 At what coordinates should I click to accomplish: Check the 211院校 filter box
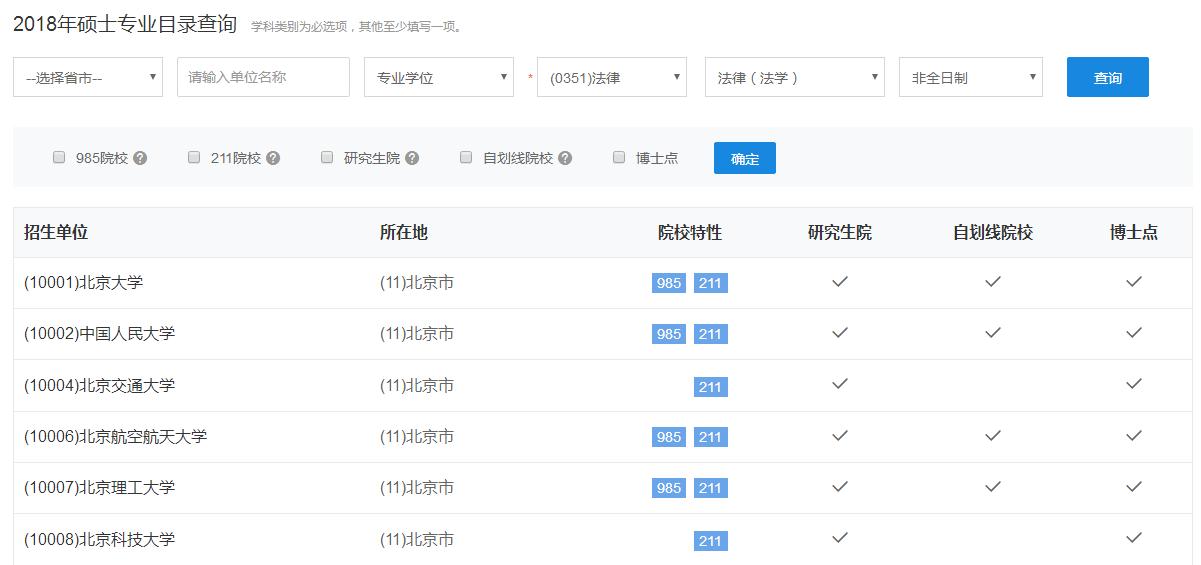[x=194, y=157]
